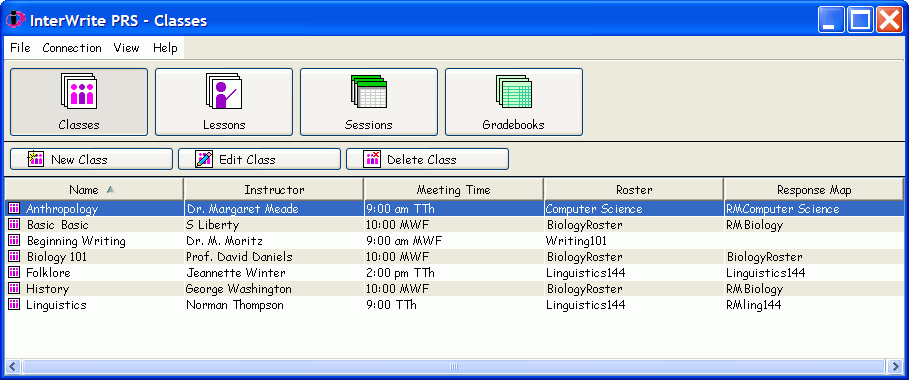Image resolution: width=909 pixels, height=380 pixels.
Task: Maximize the InterWrite PRS window
Action: pos(860,20)
